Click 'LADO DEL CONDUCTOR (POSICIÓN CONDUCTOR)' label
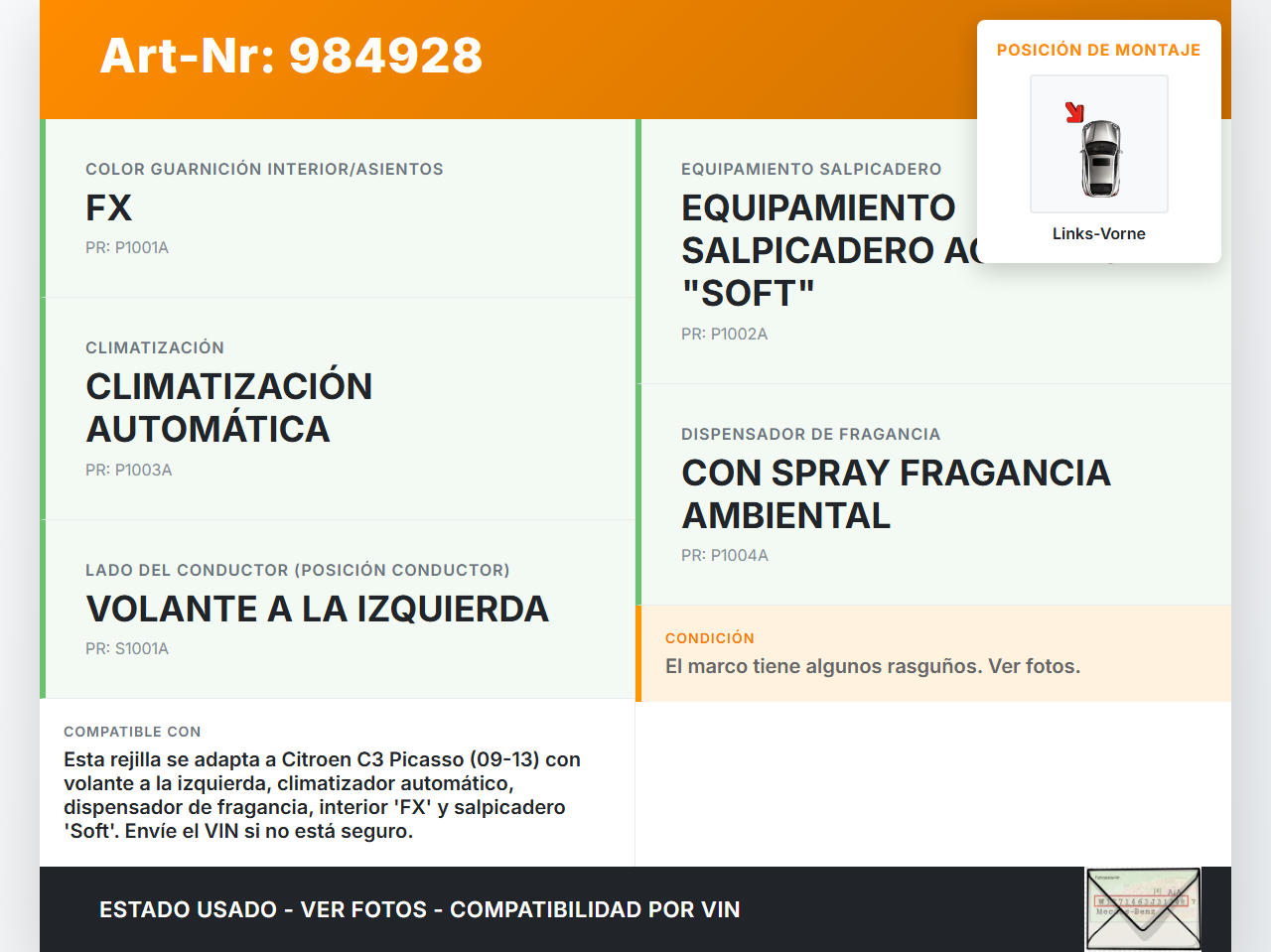The image size is (1271, 952). pos(298,570)
